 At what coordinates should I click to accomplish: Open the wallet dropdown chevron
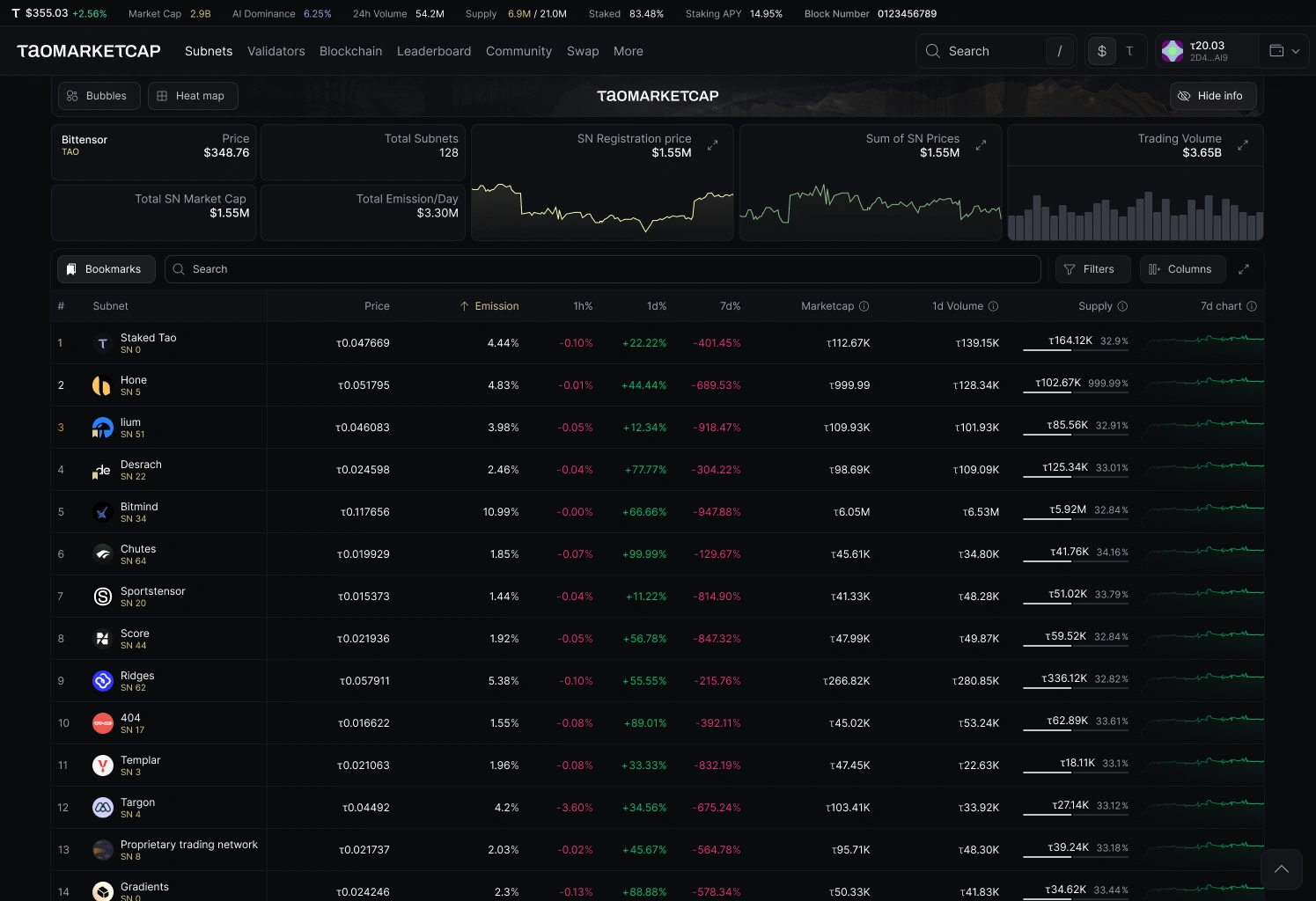coord(1296,51)
